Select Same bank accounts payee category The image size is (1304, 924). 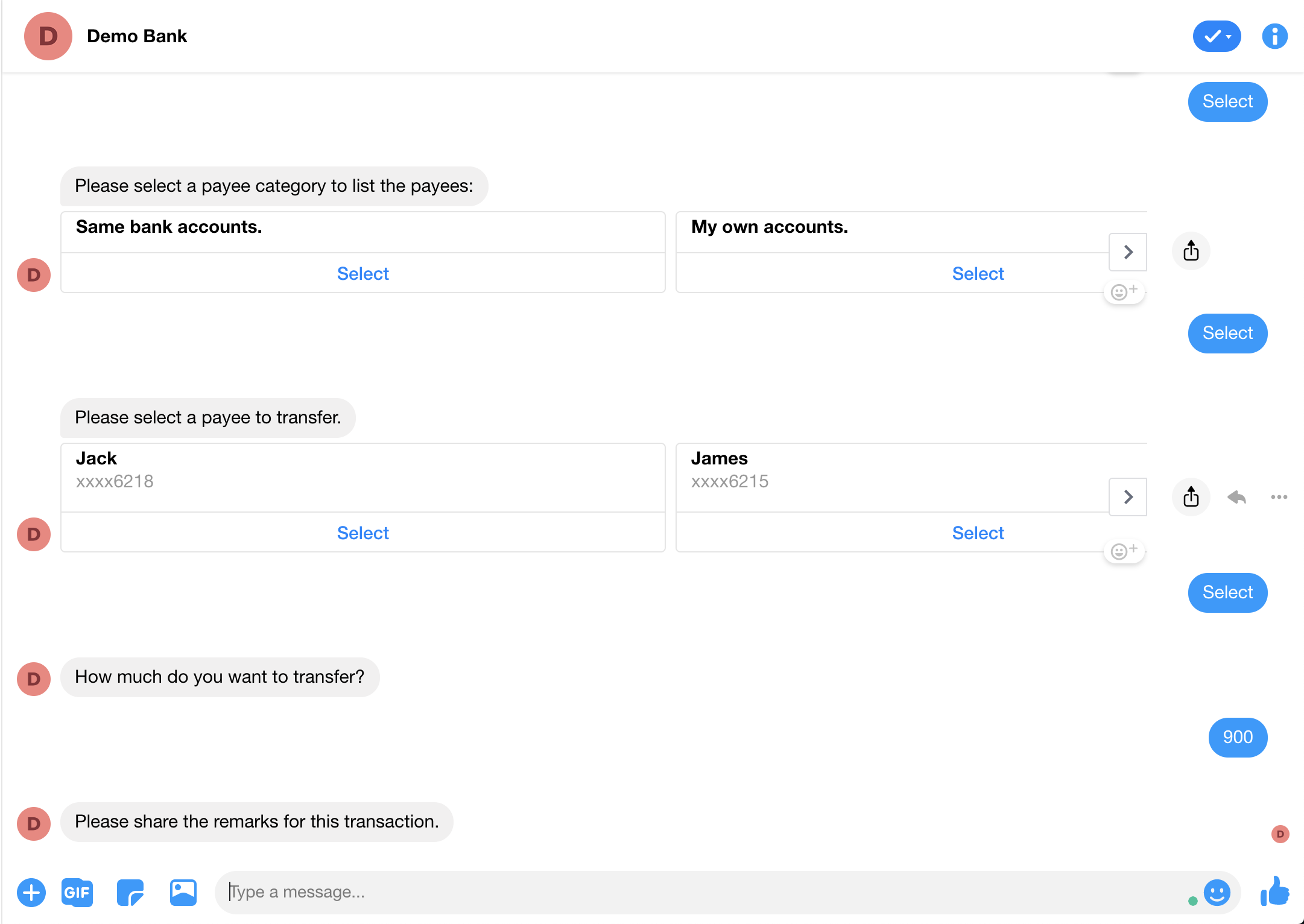362,274
